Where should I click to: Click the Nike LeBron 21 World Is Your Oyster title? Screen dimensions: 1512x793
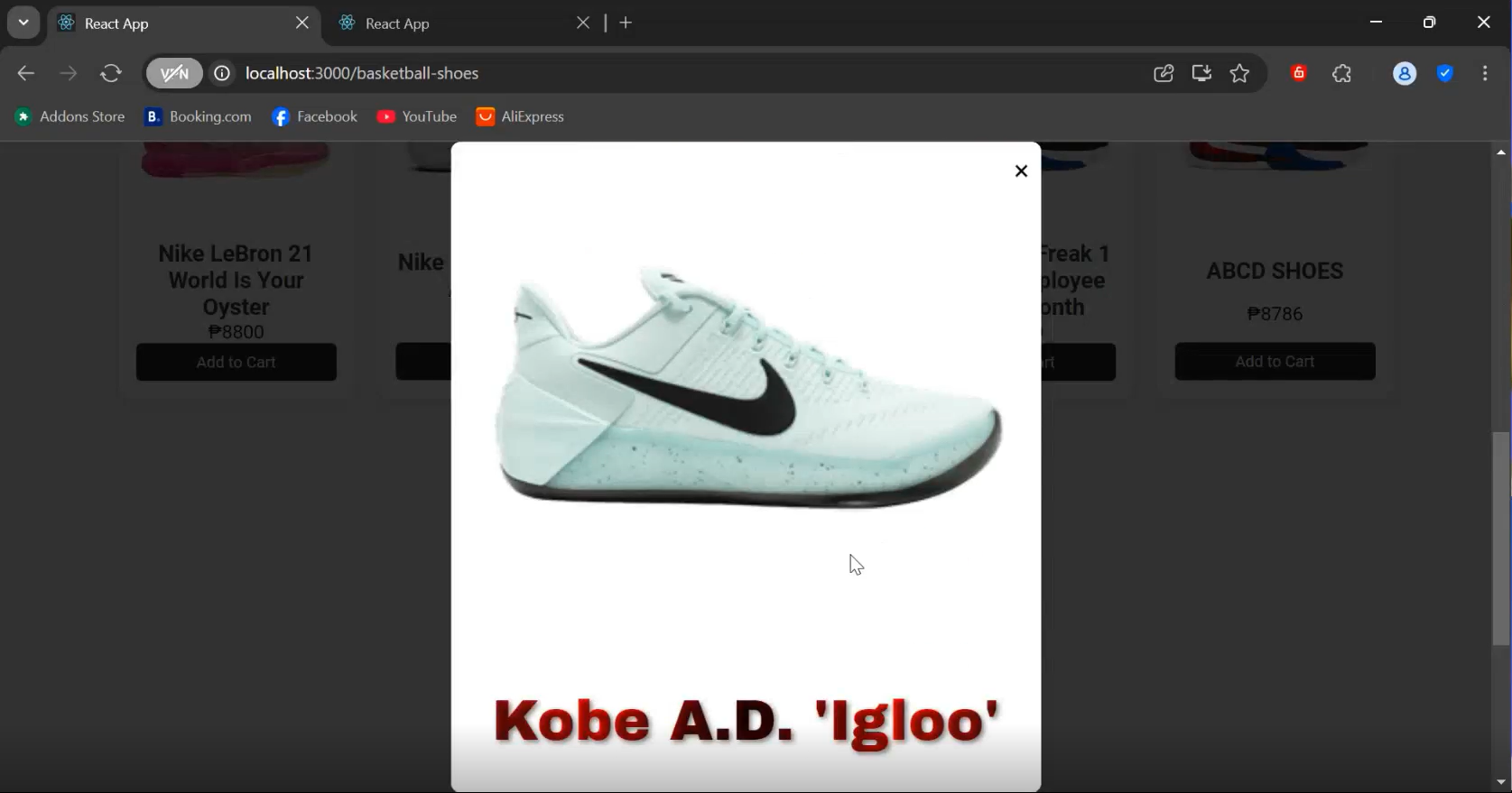tap(236, 280)
